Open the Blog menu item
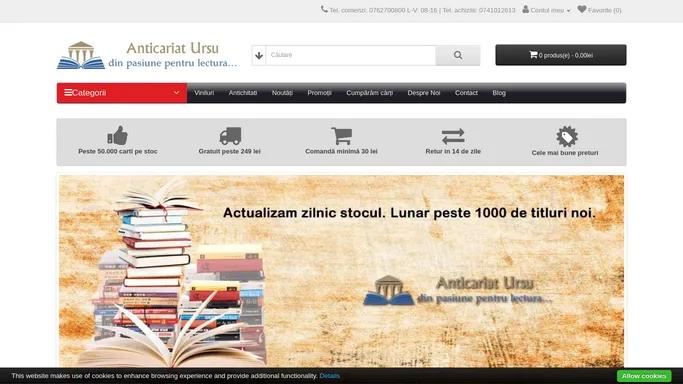This screenshot has width=683, height=384. point(499,93)
